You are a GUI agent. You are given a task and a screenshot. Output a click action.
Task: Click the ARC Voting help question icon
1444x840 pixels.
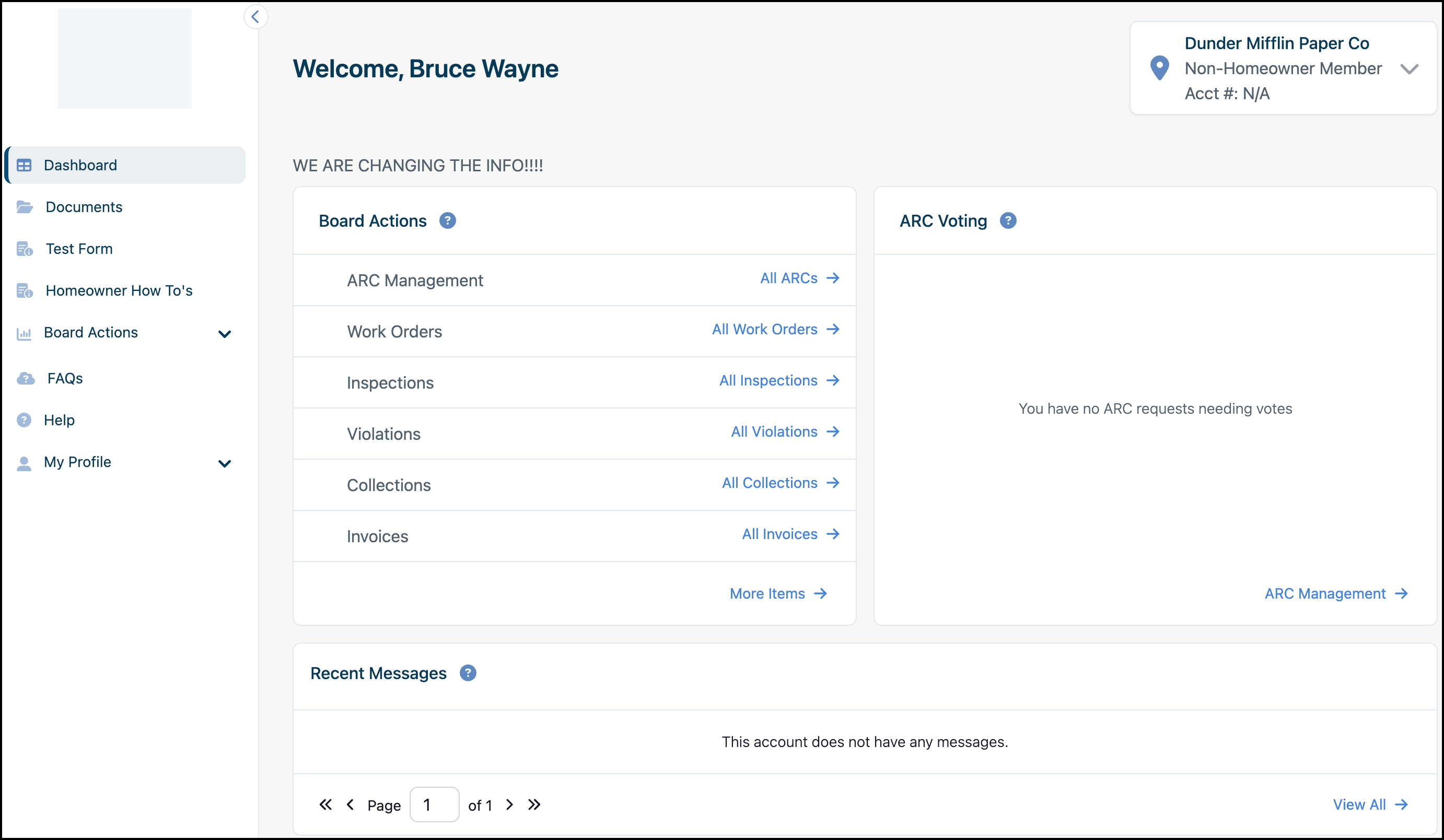pos(1008,220)
